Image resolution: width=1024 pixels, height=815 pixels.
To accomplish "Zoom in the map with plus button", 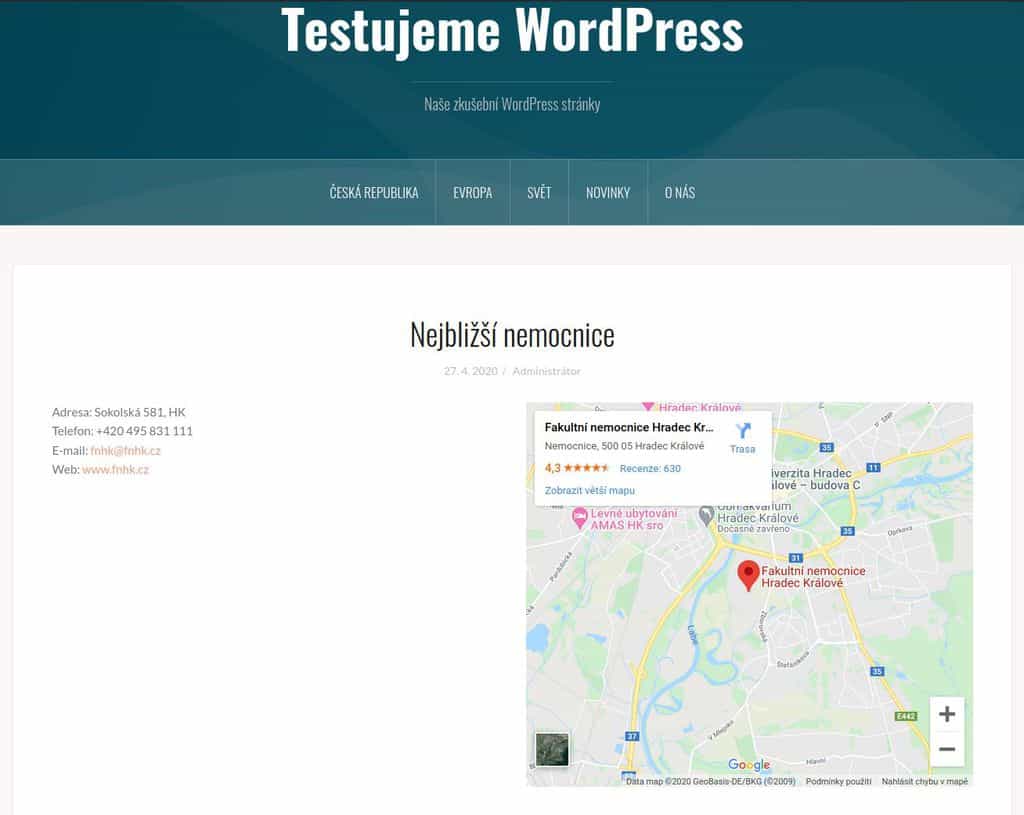I will (x=947, y=714).
